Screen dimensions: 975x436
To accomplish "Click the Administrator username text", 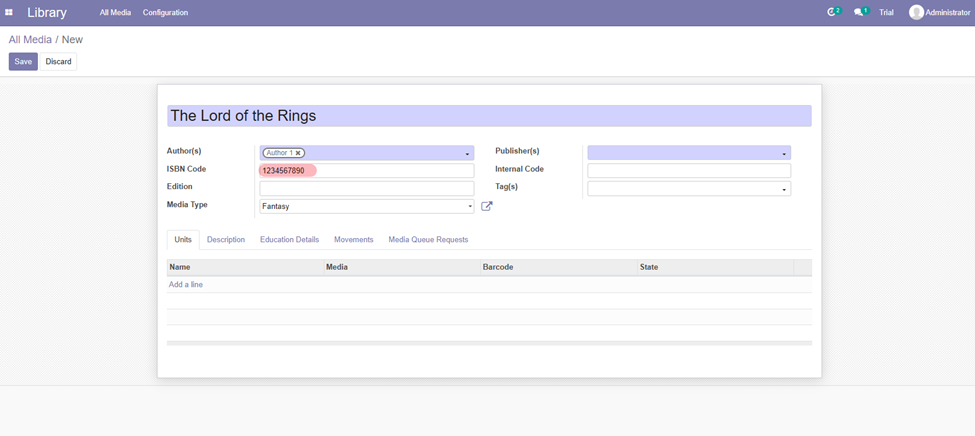I will (x=948, y=12).
